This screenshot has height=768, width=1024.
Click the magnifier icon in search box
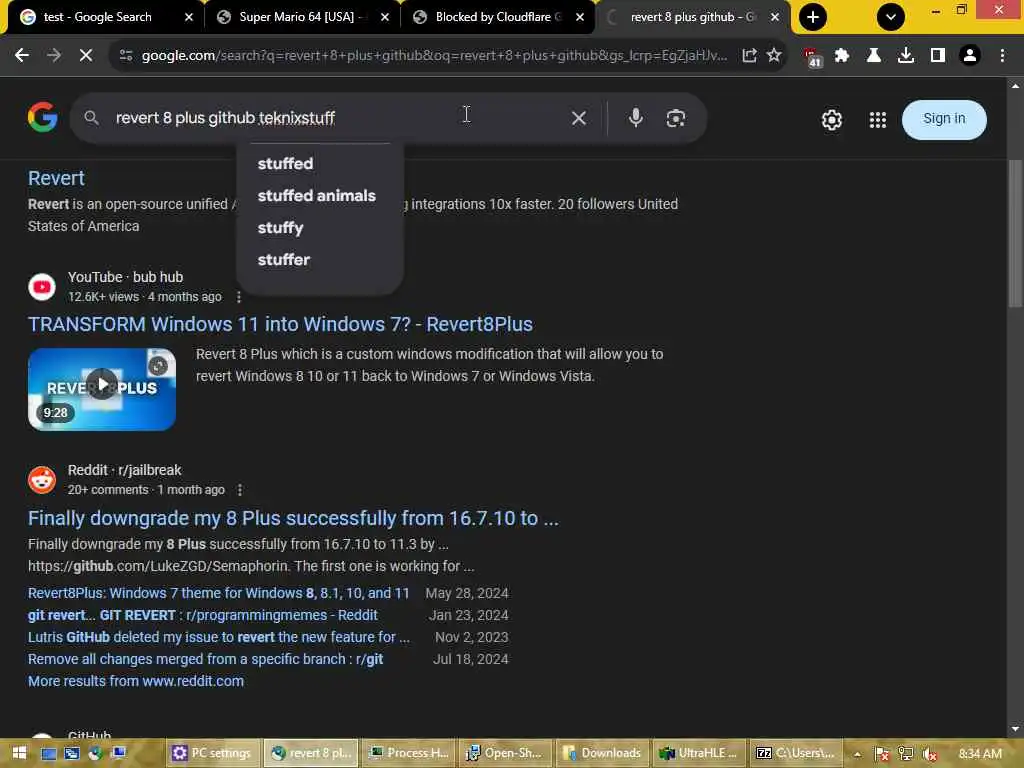pos(91,118)
